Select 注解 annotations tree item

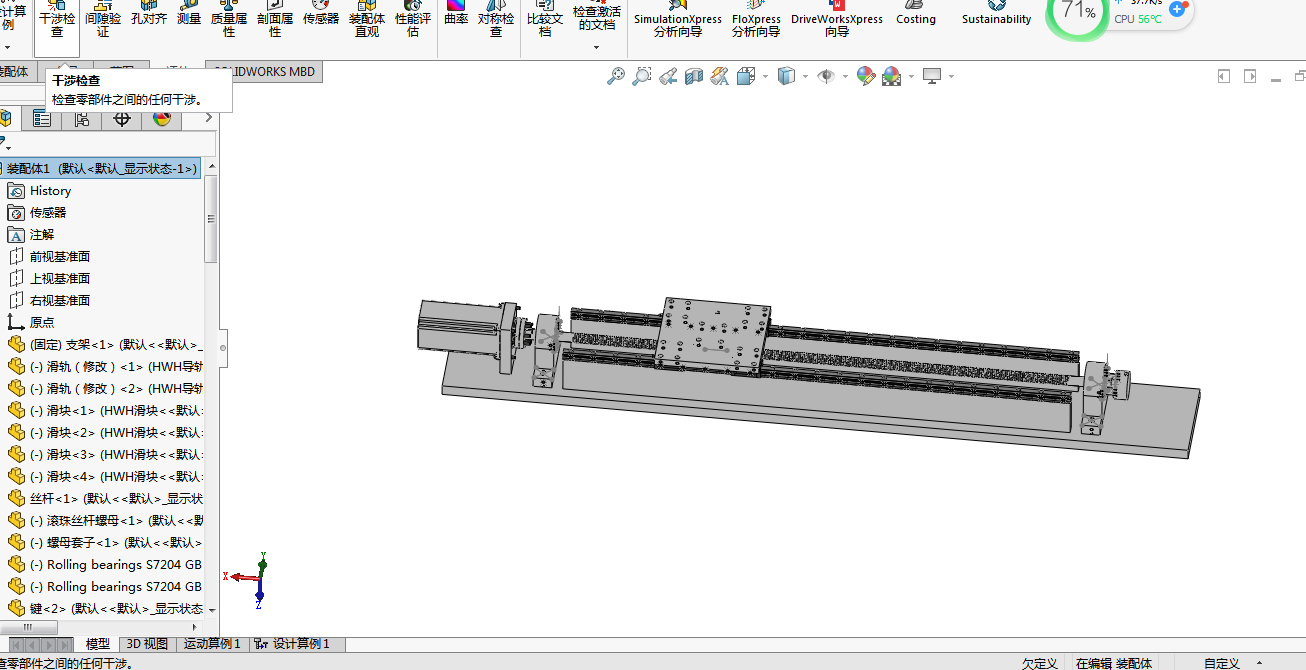[x=42, y=235]
